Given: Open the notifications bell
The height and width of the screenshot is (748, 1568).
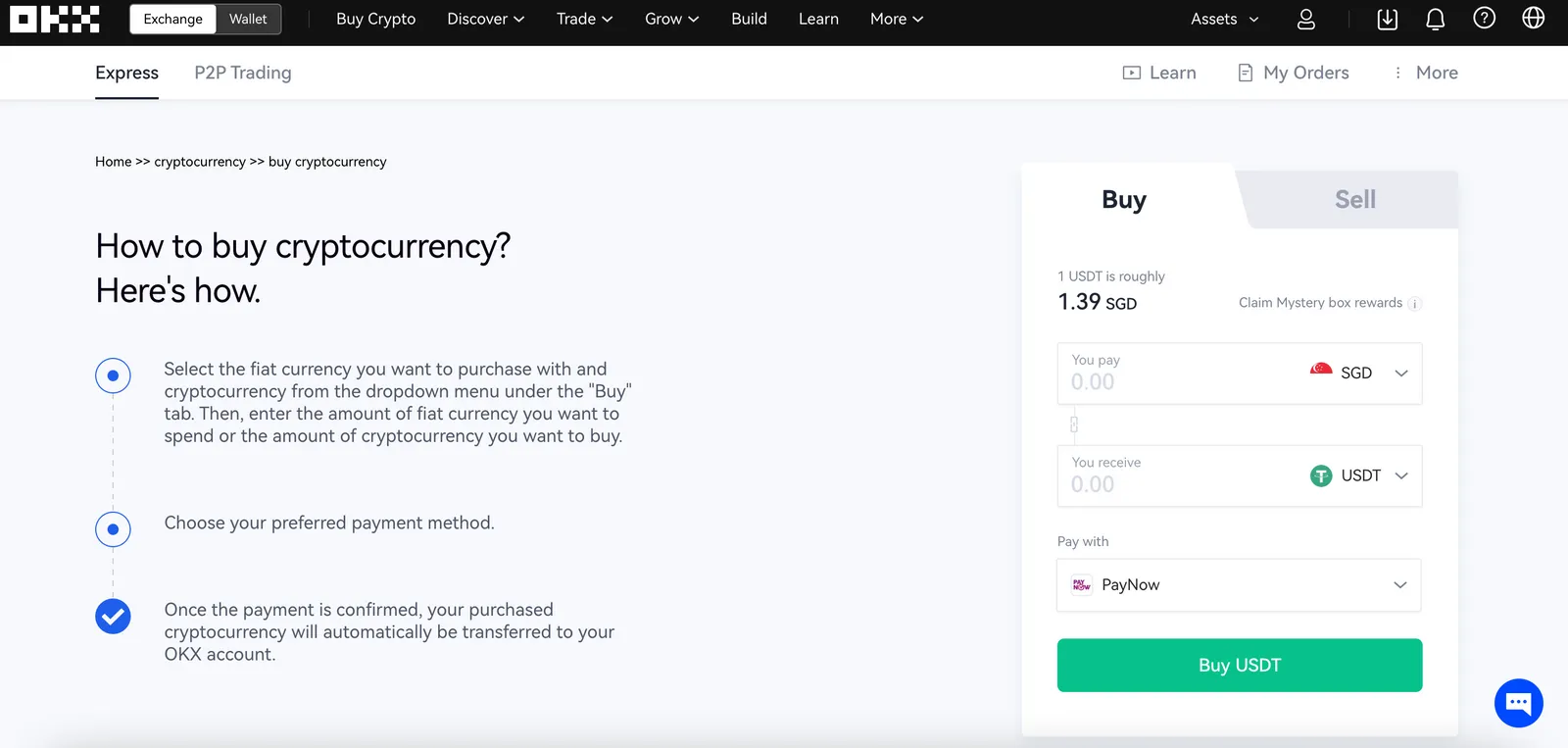Looking at the screenshot, I should click(x=1436, y=19).
